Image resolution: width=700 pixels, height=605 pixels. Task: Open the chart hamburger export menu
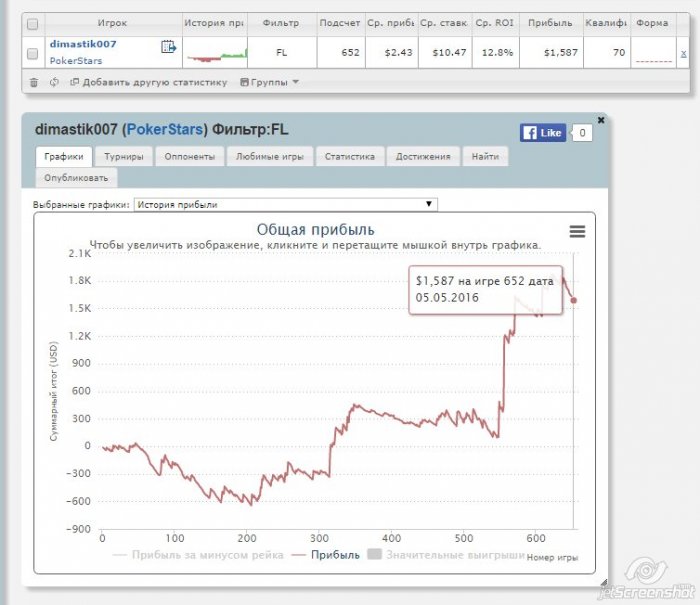pos(577,231)
